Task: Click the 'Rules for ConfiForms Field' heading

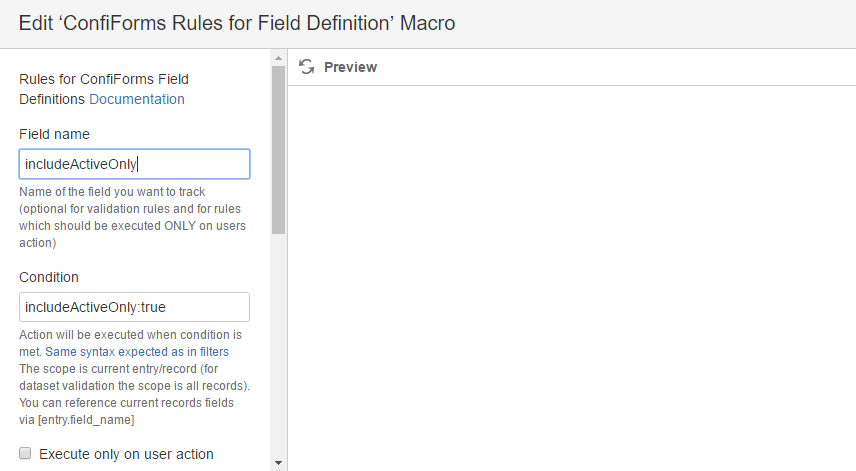Action: click(104, 79)
